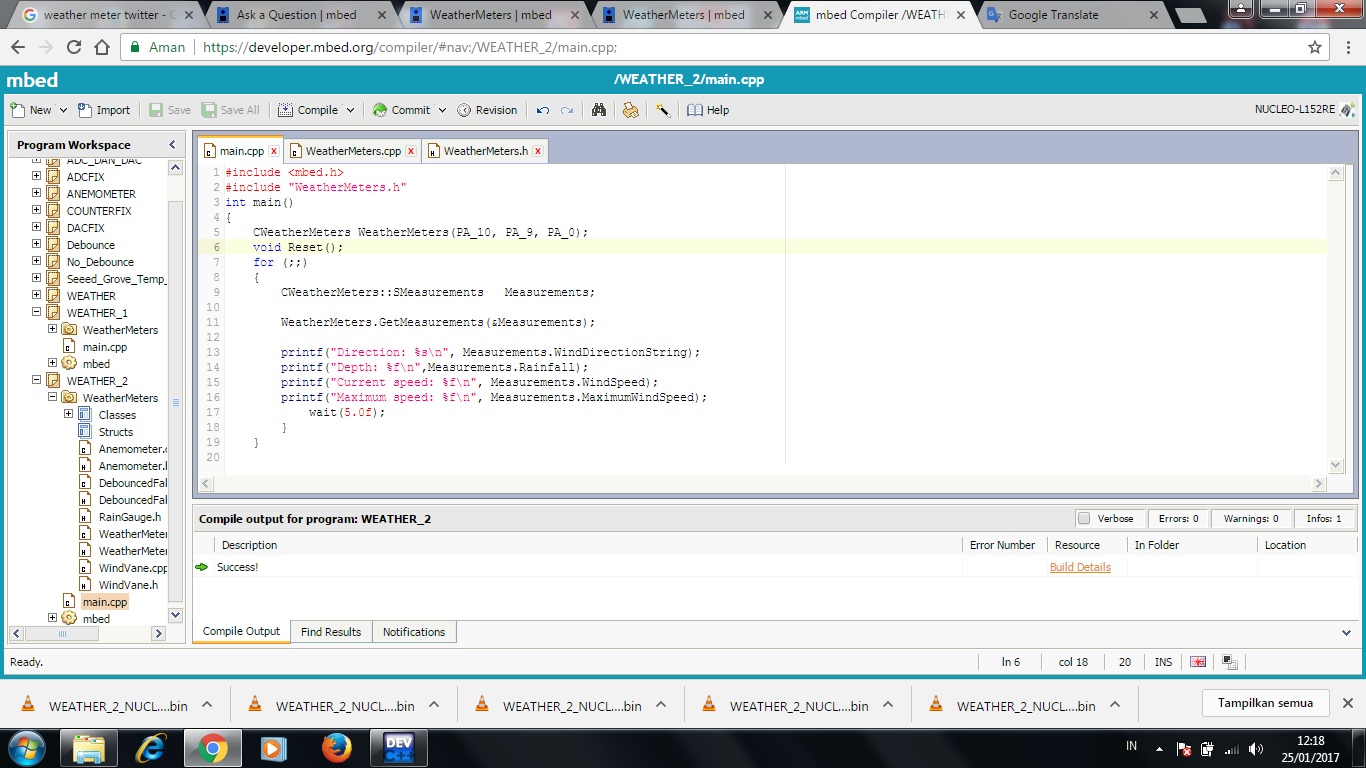Collapse the Program Workspace panel
This screenshot has width=1366, height=768.
172,145
